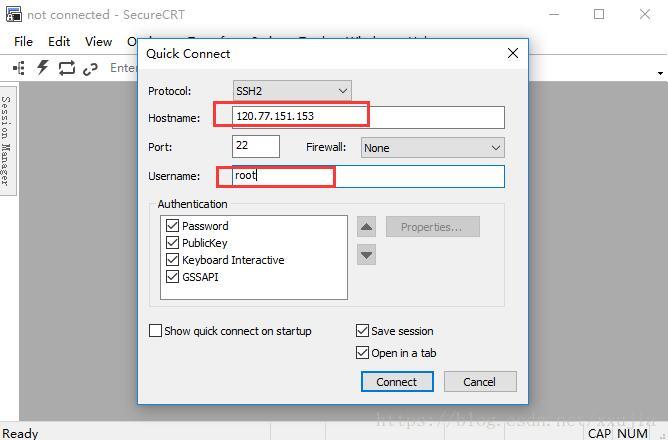Uncheck the Open in a tab checkbox
The height and width of the screenshot is (440, 668).
[x=362, y=353]
